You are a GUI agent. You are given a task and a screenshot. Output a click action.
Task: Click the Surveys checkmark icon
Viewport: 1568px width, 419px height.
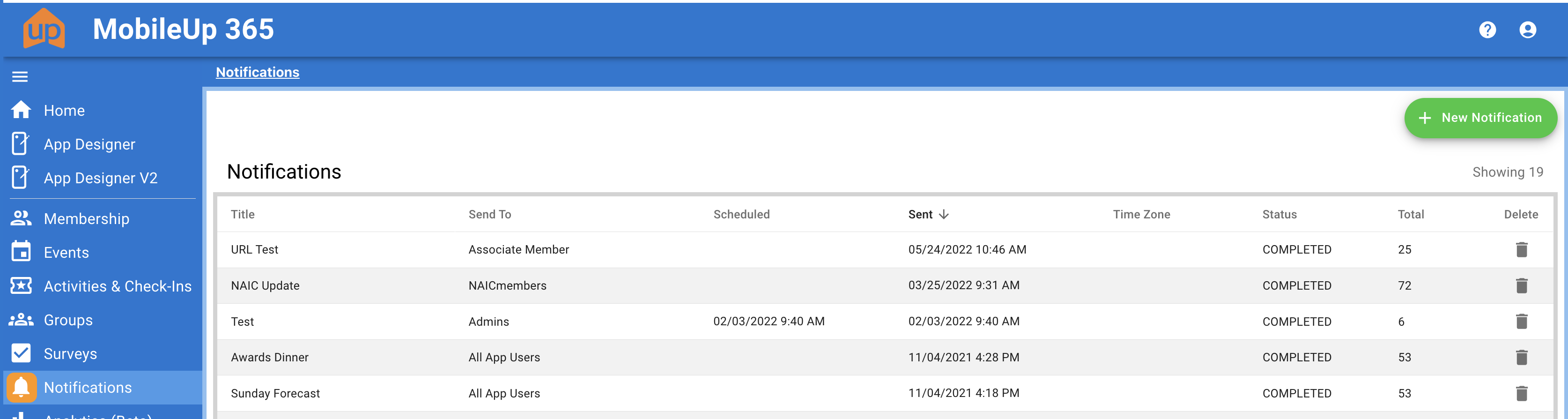[21, 353]
